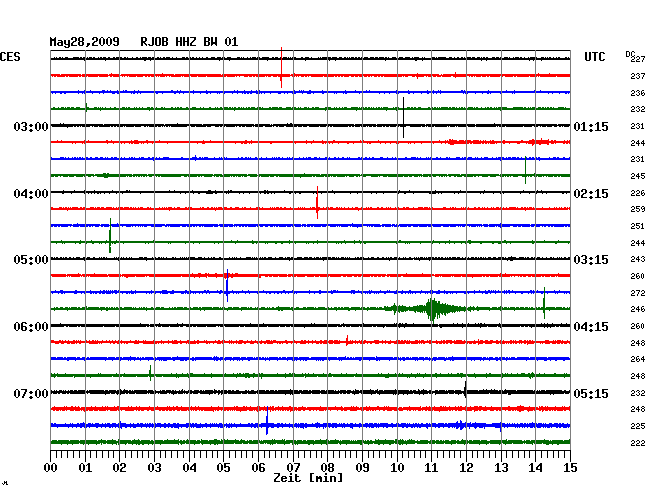
Task: Click the 05:00 local time label
Action: tap(31, 260)
